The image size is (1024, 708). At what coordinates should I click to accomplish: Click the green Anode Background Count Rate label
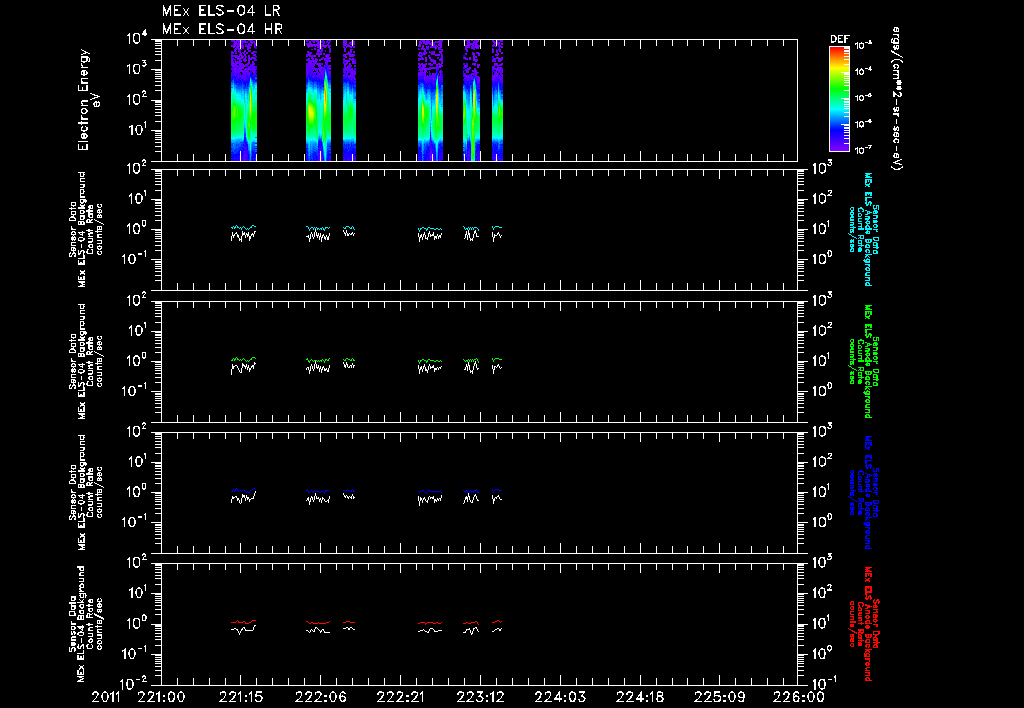(x=863, y=361)
